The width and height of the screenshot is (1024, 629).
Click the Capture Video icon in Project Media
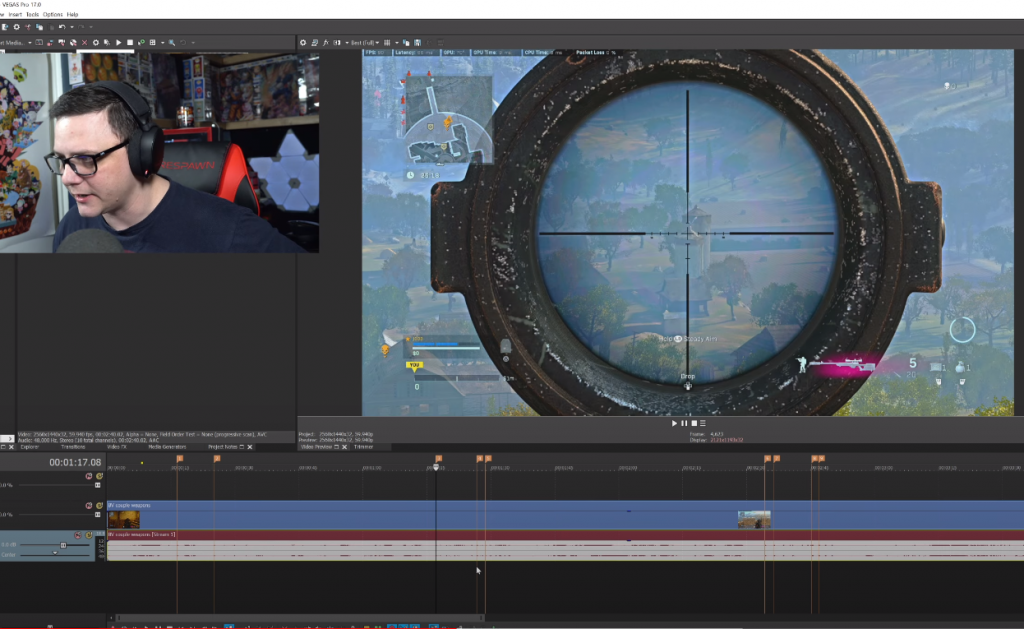click(x=61, y=42)
